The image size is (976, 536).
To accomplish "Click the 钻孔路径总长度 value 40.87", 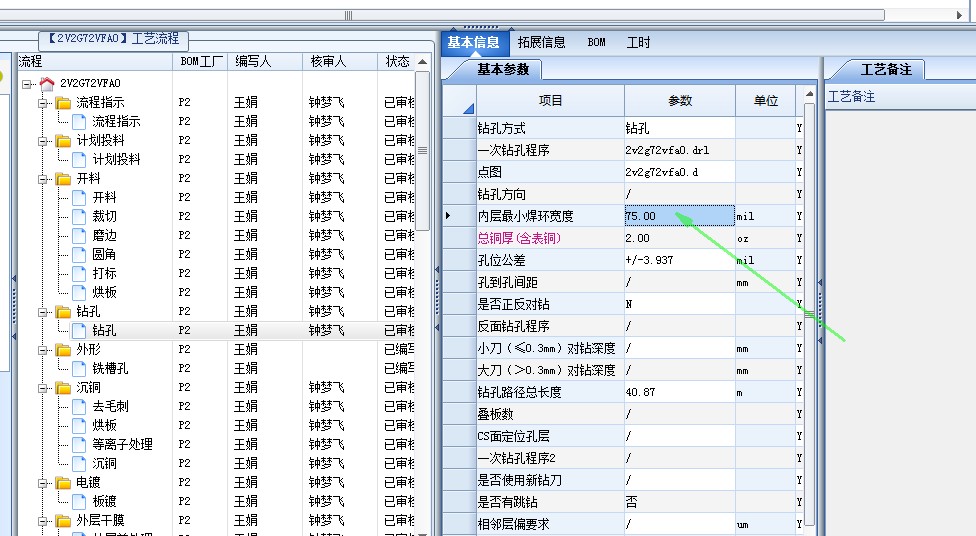I will click(x=680, y=392).
